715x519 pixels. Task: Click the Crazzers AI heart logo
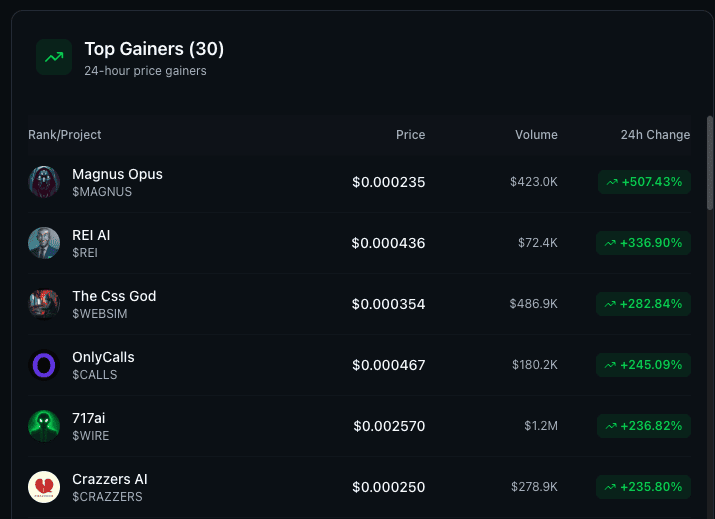pyautogui.click(x=44, y=487)
